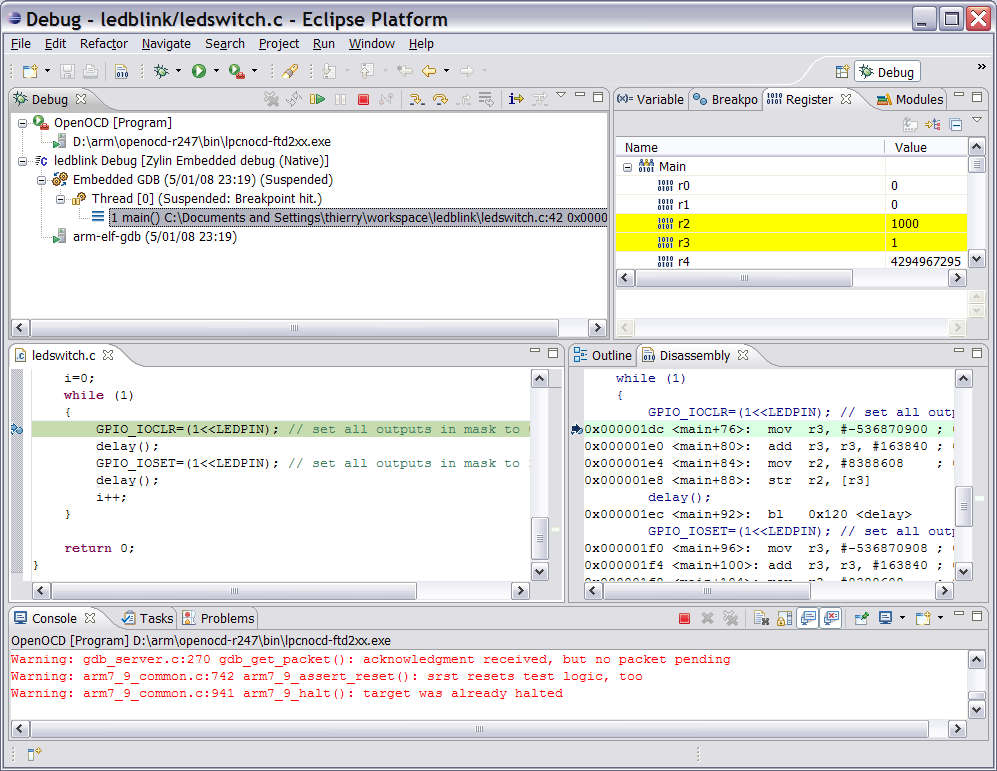This screenshot has width=997, height=771.
Task: Collapse the ledblink Debug tree node
Action: point(23,161)
